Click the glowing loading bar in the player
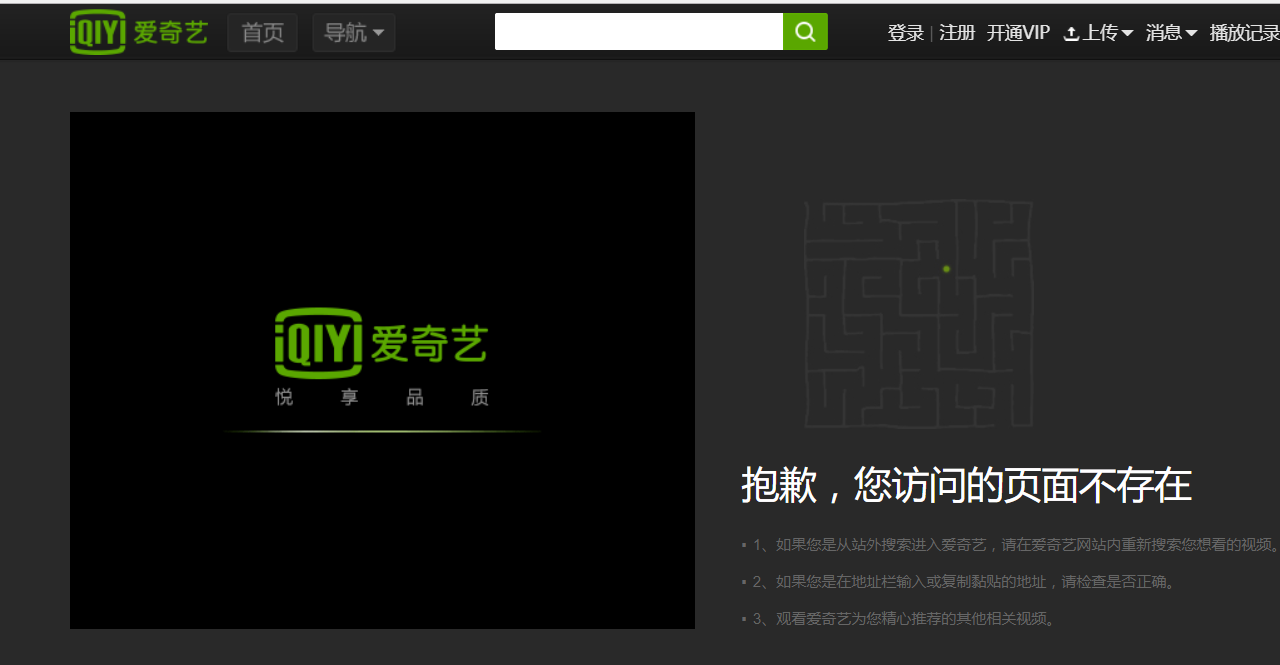1280x665 pixels. (x=381, y=431)
